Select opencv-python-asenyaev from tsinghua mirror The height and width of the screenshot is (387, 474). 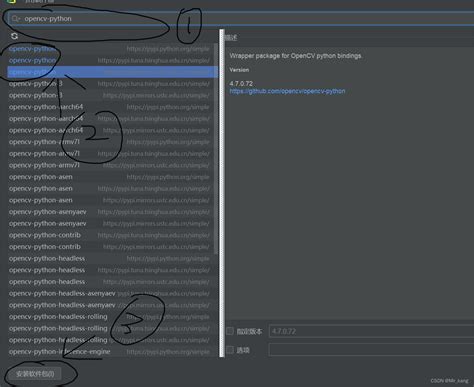[112, 212]
